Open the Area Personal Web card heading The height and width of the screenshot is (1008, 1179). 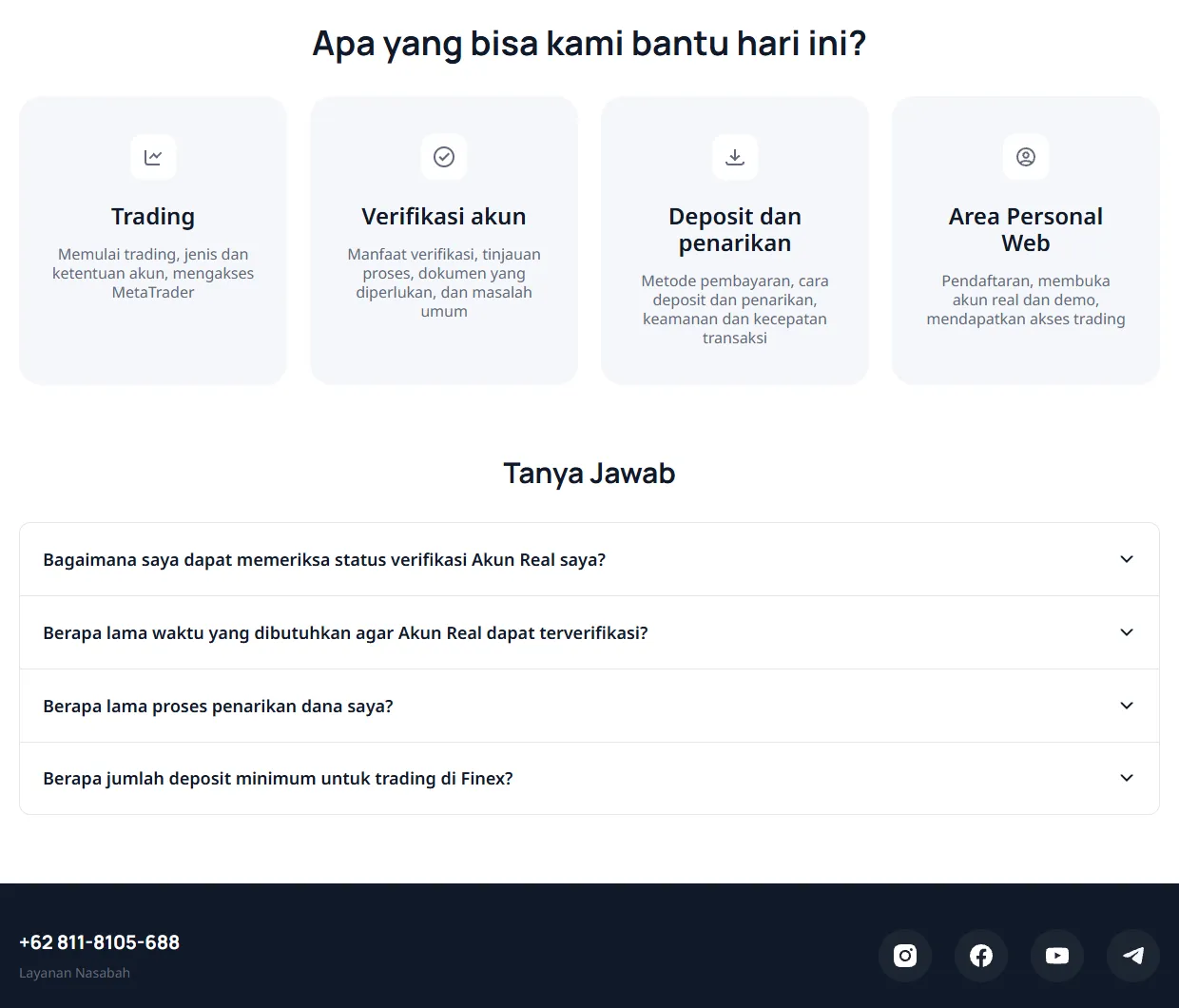click(x=1026, y=230)
